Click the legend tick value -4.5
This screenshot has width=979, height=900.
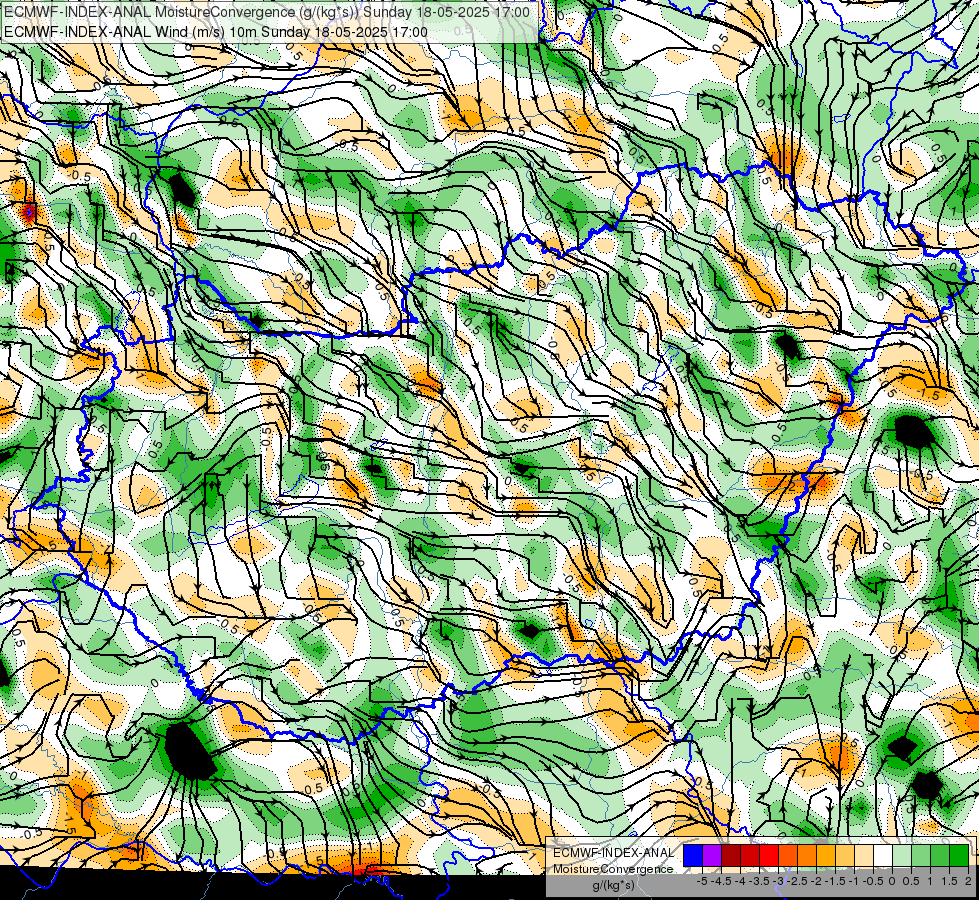click(722, 881)
